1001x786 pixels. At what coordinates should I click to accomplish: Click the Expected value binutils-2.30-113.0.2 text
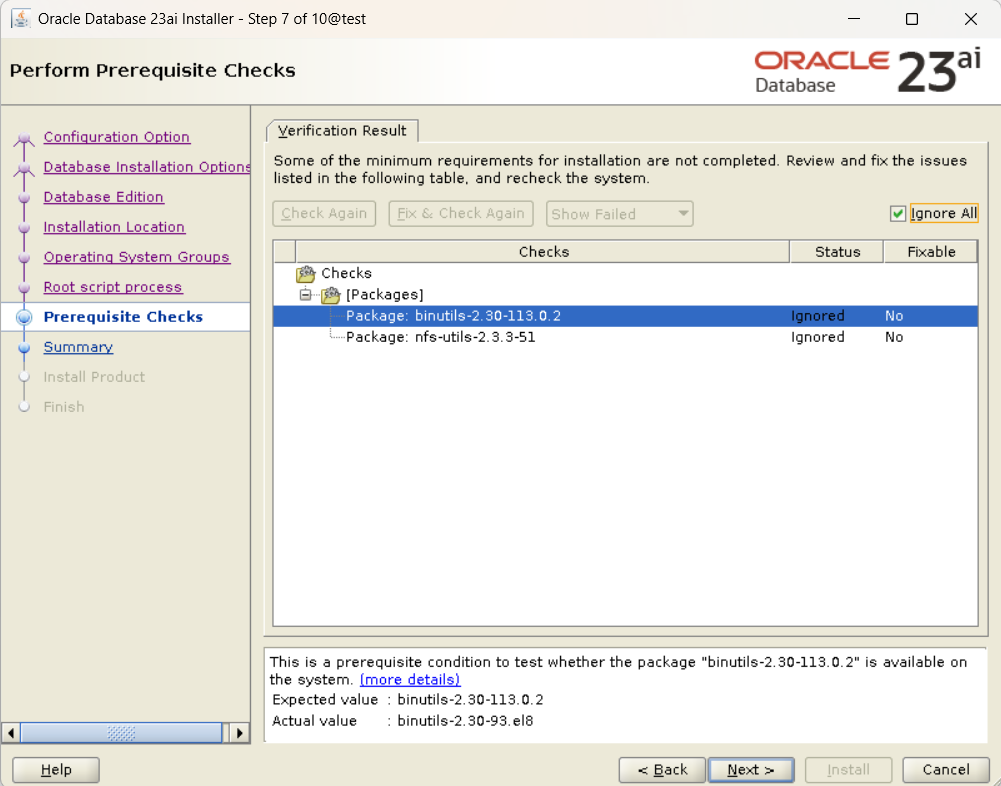tap(470, 700)
